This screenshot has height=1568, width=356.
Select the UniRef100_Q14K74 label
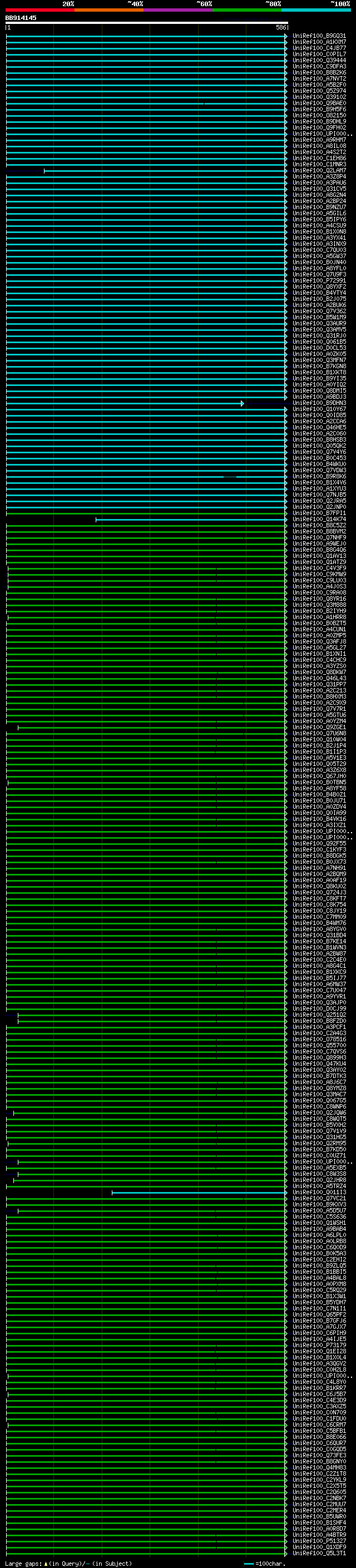click(x=319, y=519)
